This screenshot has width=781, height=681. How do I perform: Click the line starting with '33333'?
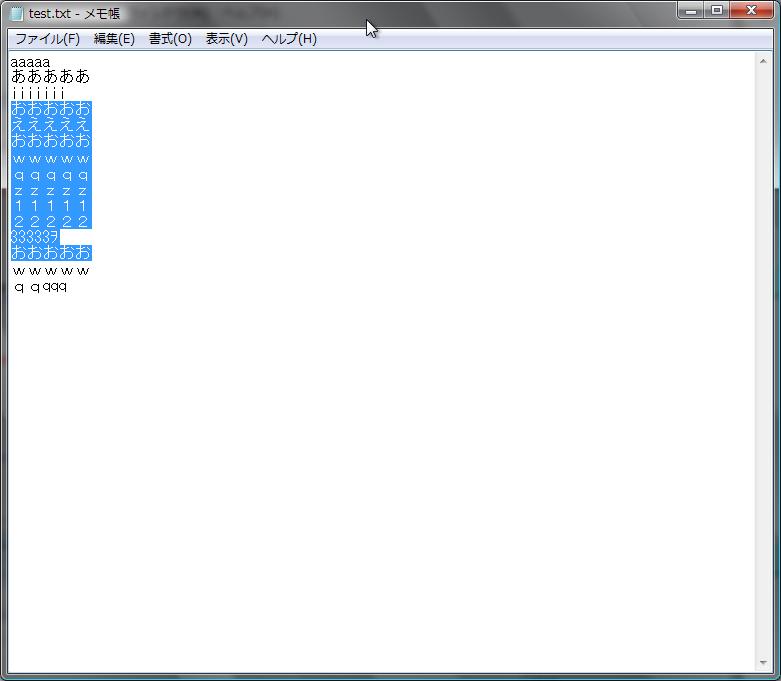pyautogui.click(x=35, y=237)
